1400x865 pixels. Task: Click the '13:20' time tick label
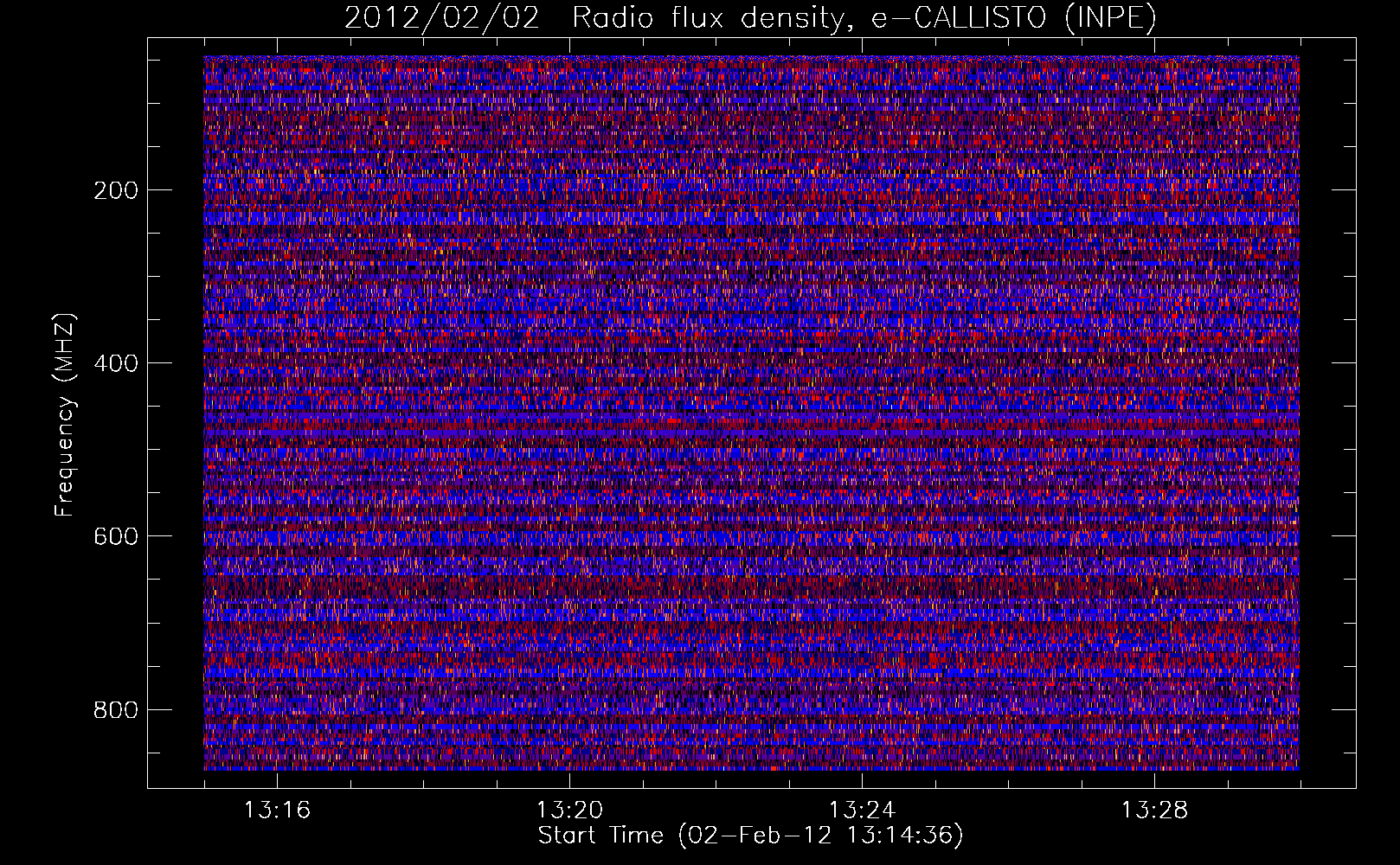coord(569,811)
